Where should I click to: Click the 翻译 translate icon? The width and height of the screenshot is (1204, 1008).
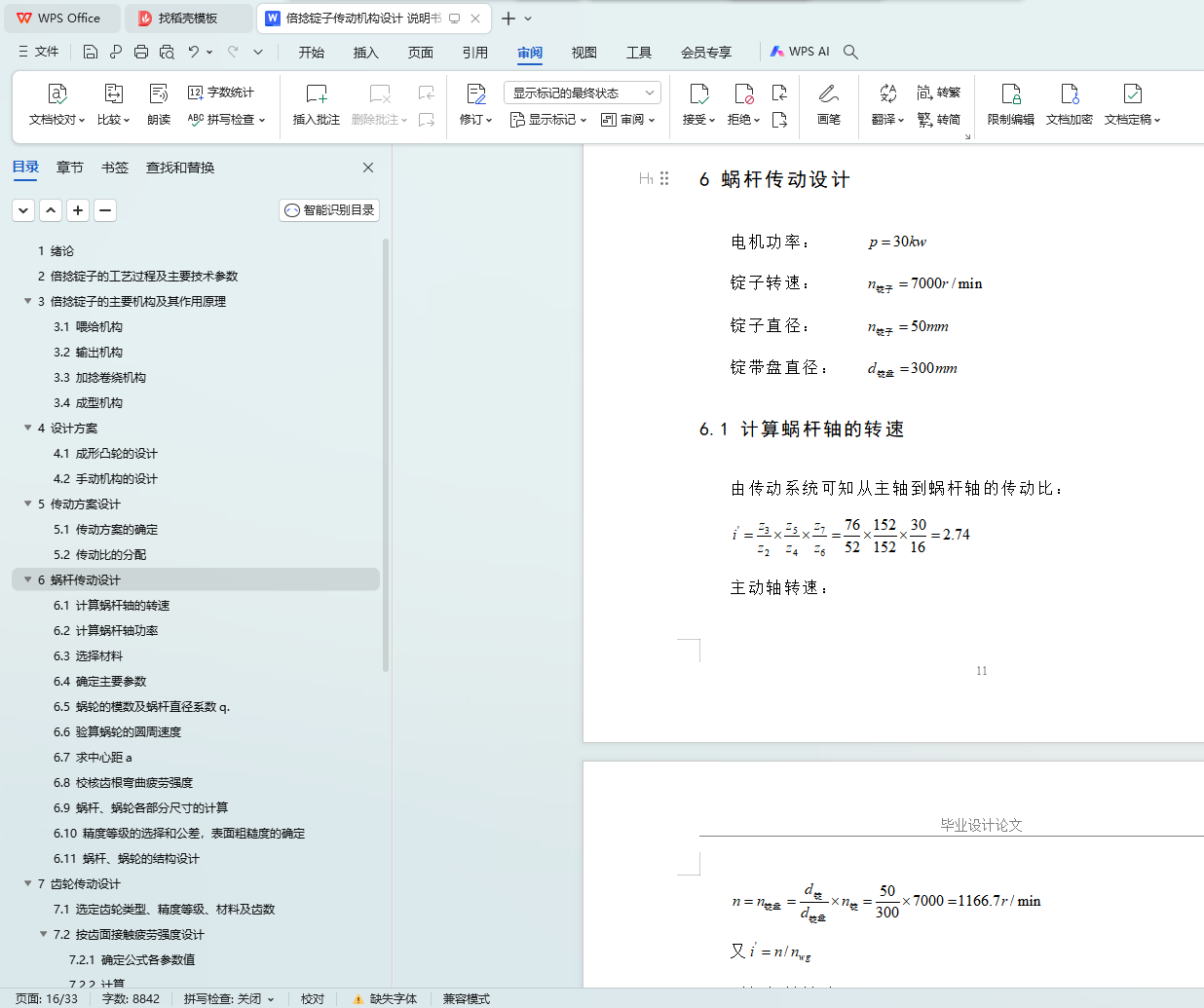coord(887,94)
